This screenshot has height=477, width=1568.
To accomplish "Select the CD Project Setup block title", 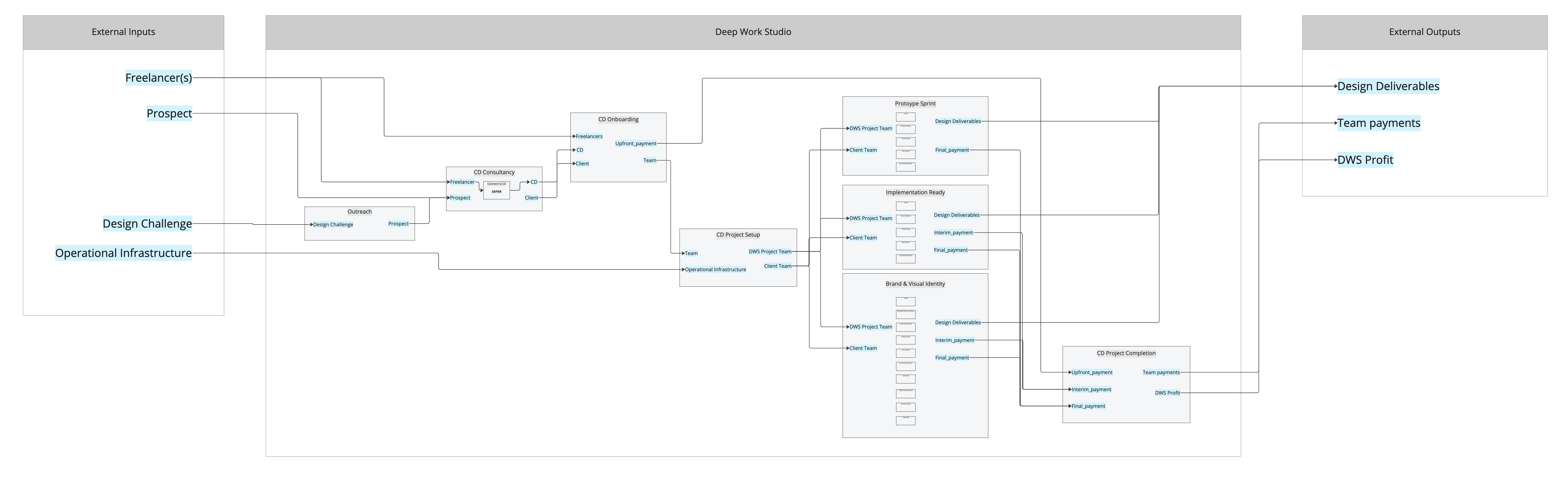I will 738,235.
